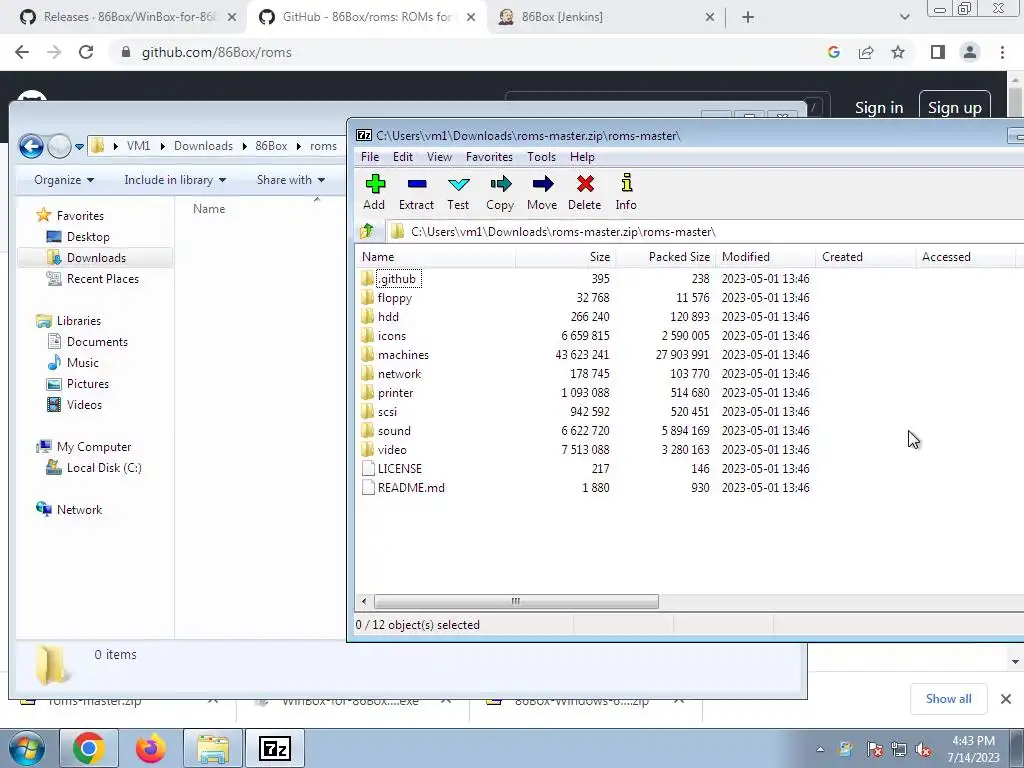This screenshot has height=768, width=1024.
Task: Switch to the 86Box [Jenkins] browser tab
Action: pyautogui.click(x=605, y=17)
